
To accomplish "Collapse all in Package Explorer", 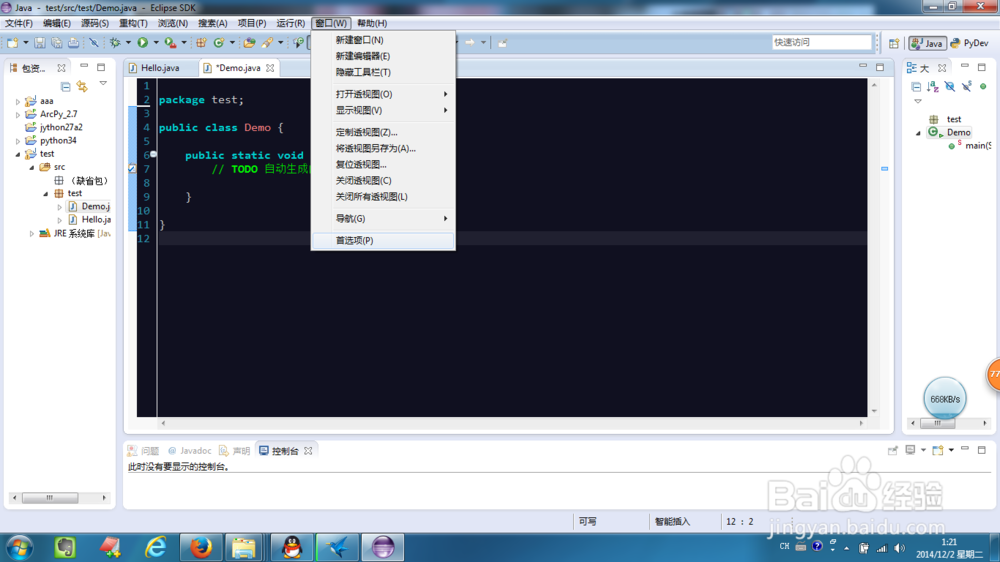I will click(x=65, y=86).
